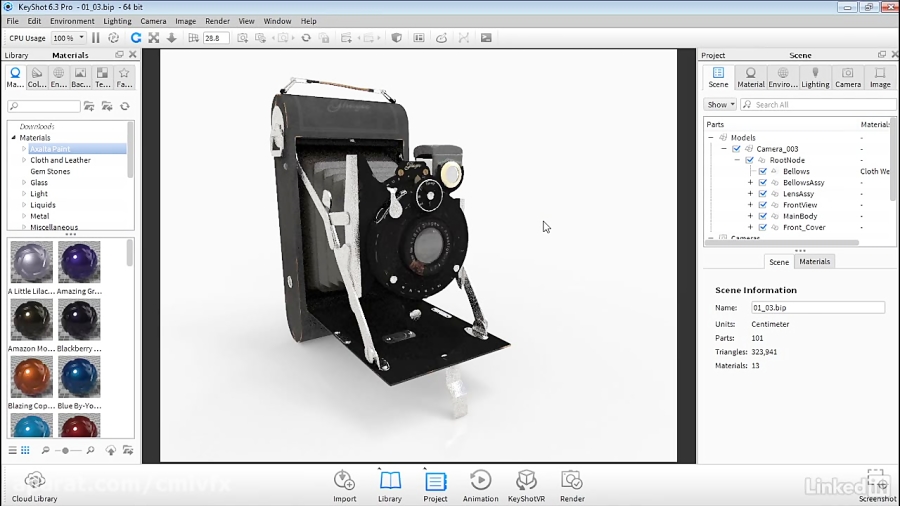This screenshot has height=506, width=900.
Task: Open the Render menu
Action: tap(217, 21)
